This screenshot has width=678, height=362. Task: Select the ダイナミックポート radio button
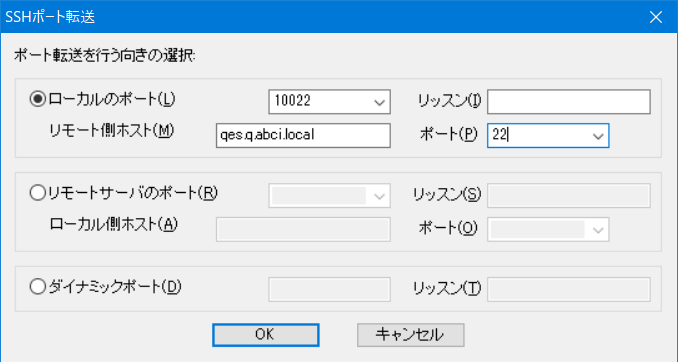tap(38, 286)
